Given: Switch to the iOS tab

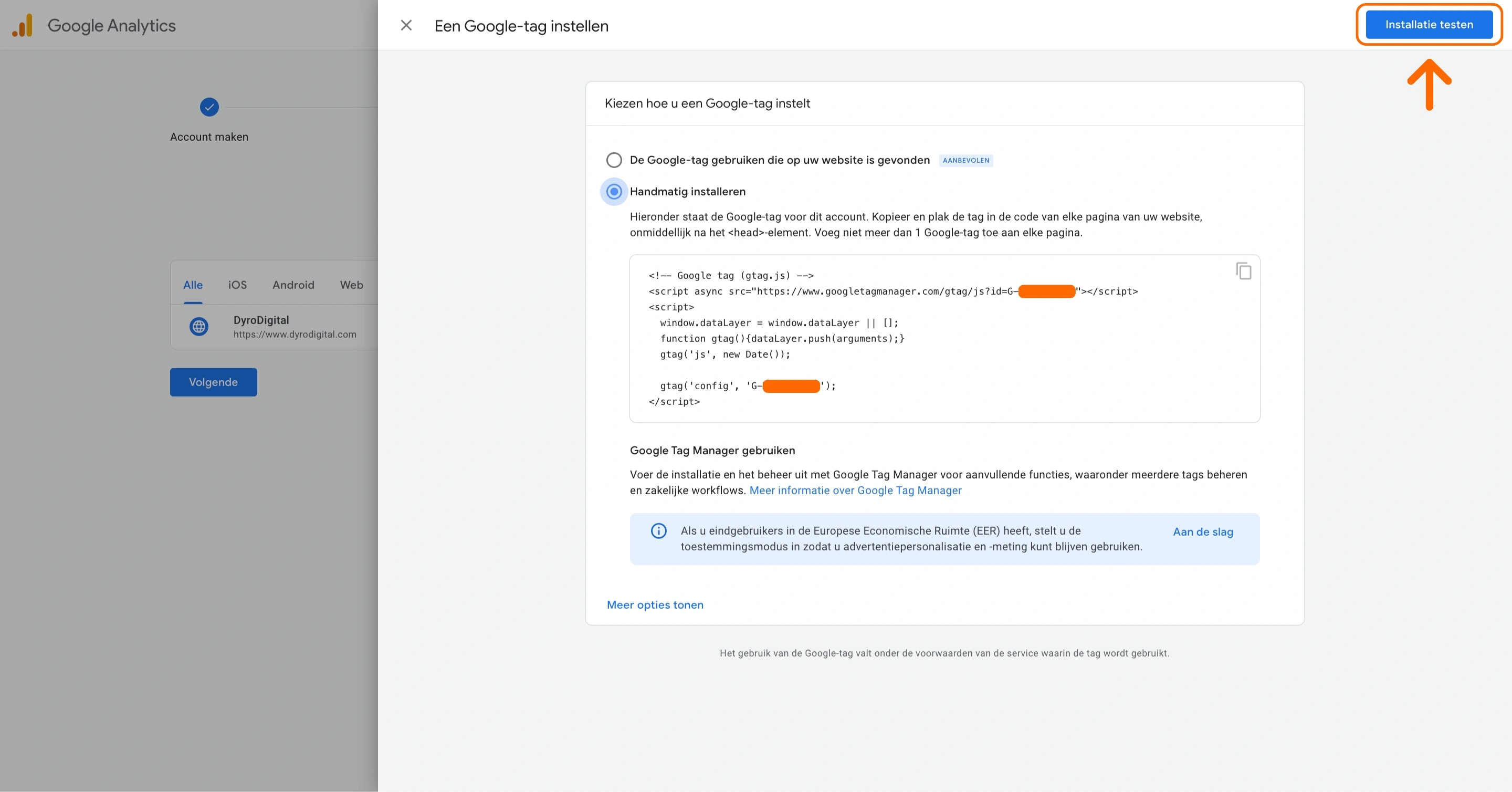Looking at the screenshot, I should click(237, 285).
